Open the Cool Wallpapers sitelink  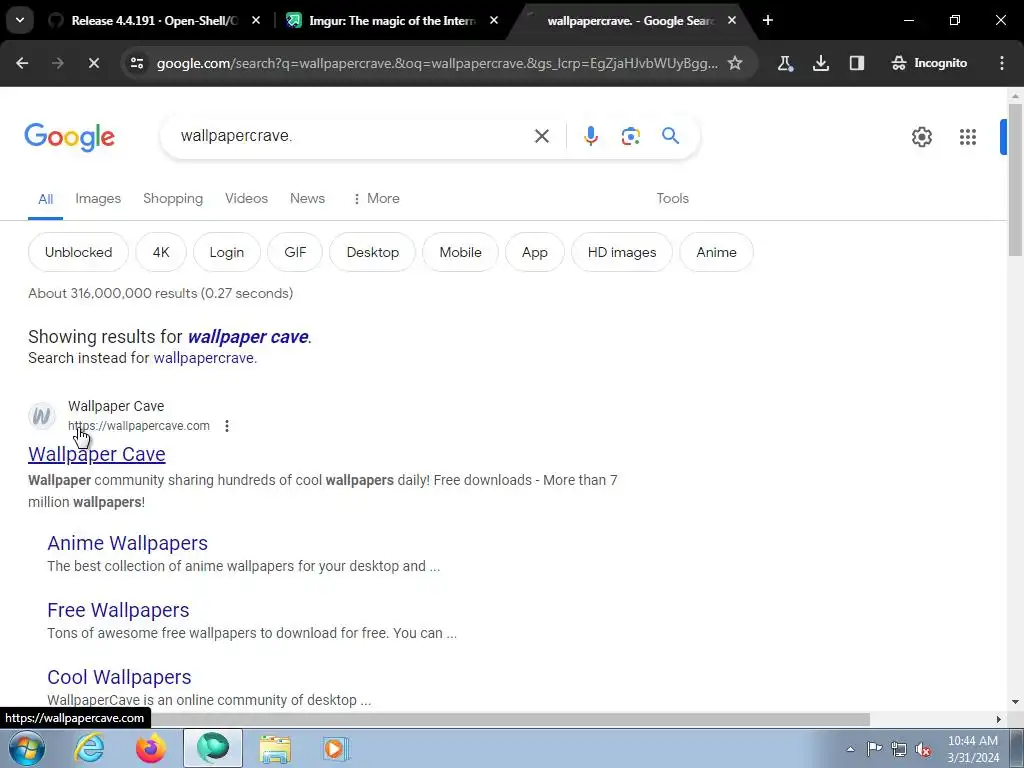coord(120,677)
